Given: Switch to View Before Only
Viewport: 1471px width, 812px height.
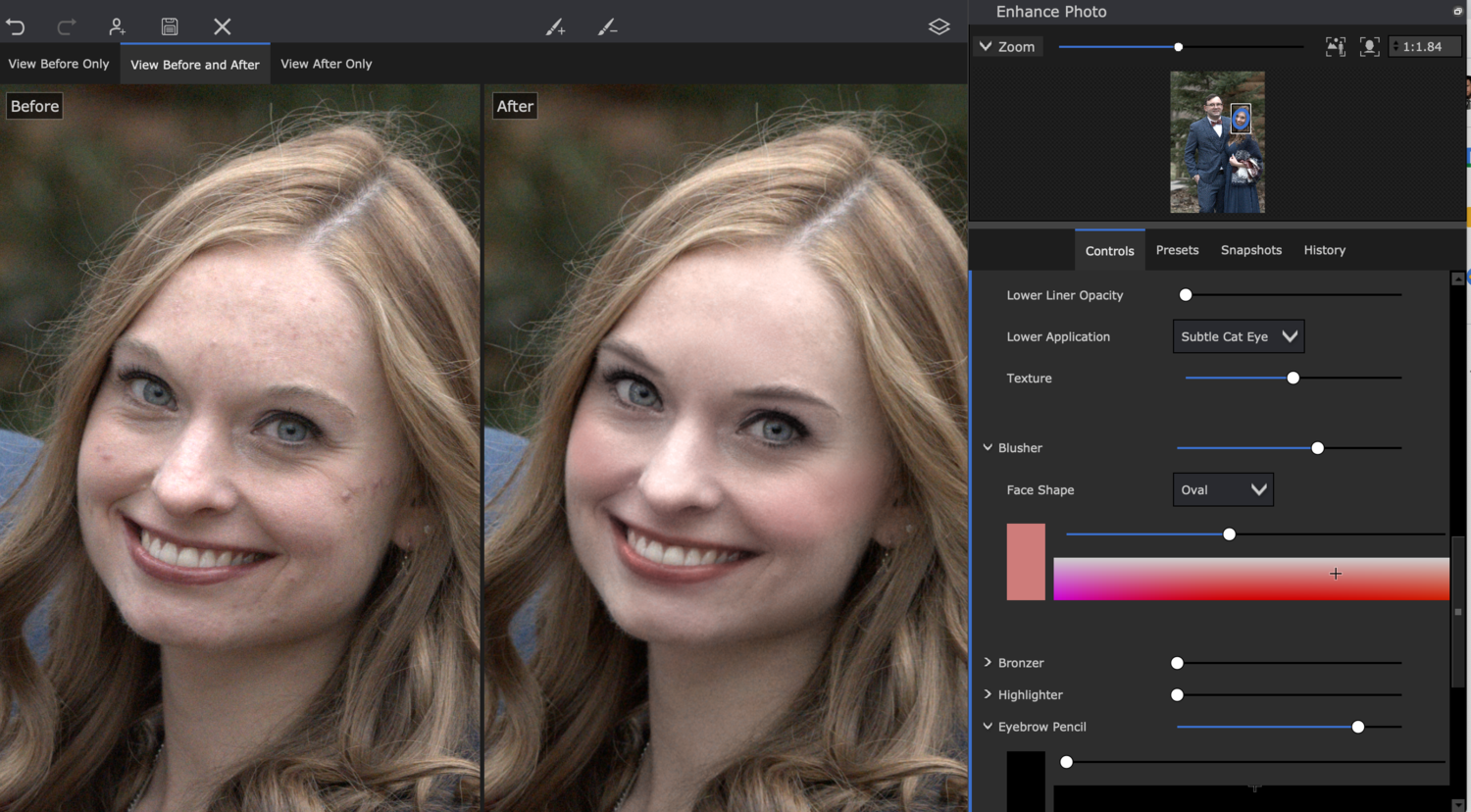Looking at the screenshot, I should [x=59, y=64].
